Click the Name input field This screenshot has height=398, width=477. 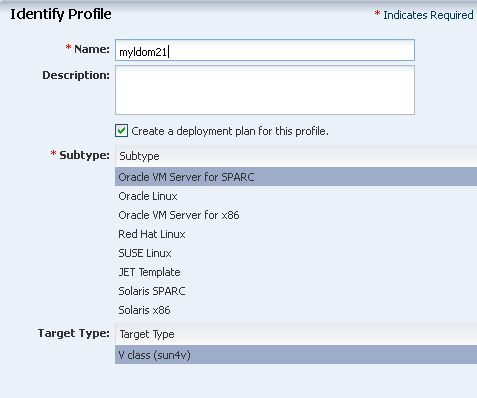(265, 50)
